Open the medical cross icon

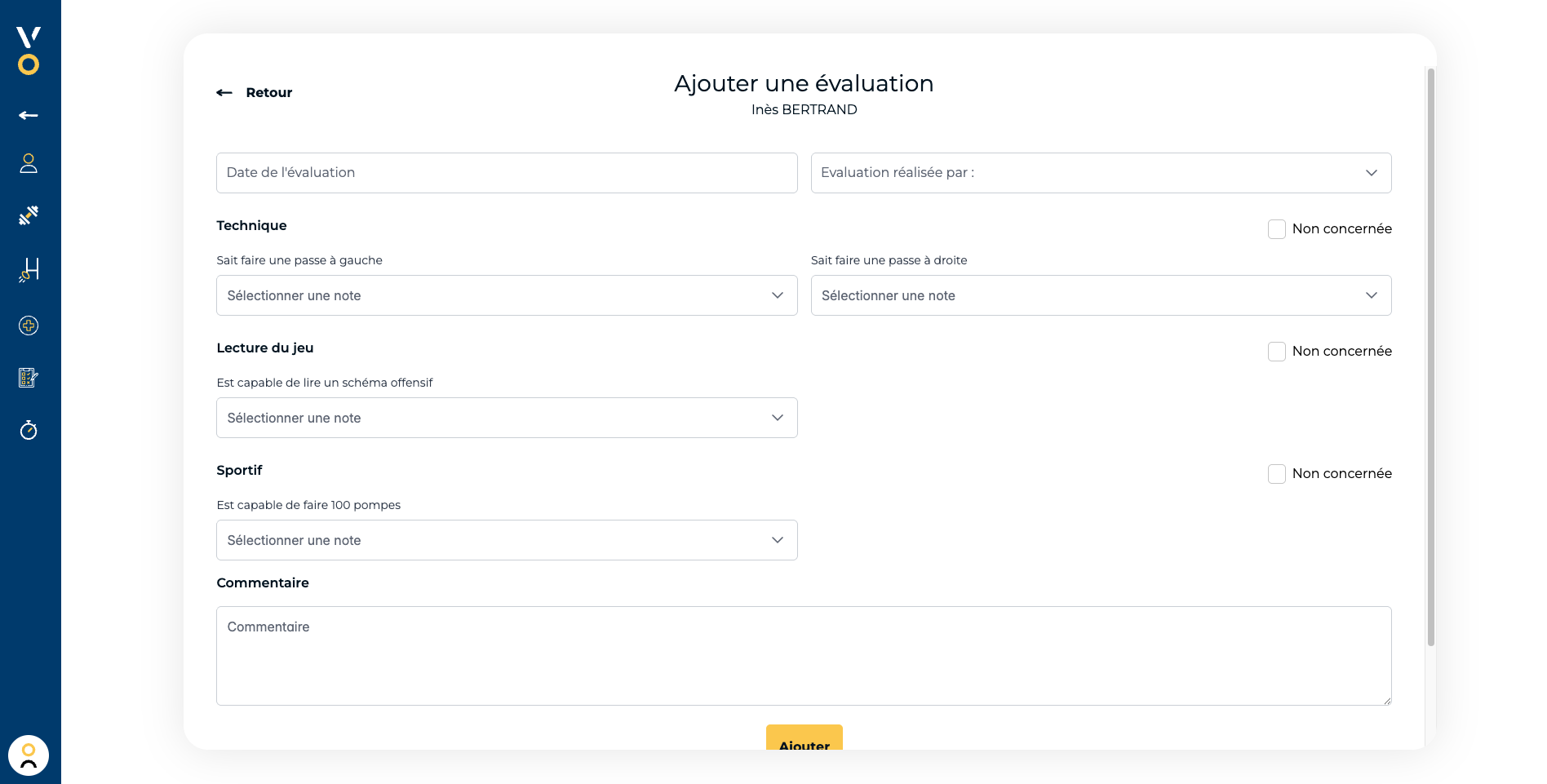(x=29, y=326)
